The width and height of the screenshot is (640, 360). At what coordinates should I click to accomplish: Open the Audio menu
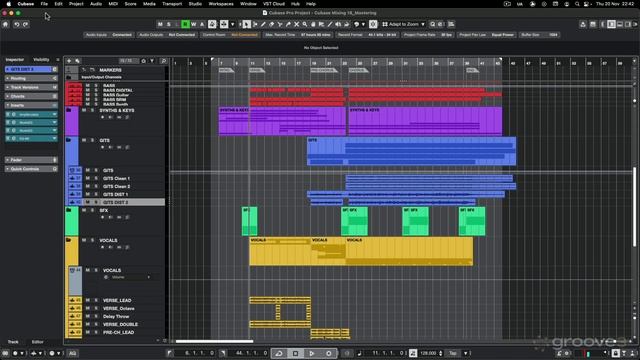pyautogui.click(x=96, y=4)
